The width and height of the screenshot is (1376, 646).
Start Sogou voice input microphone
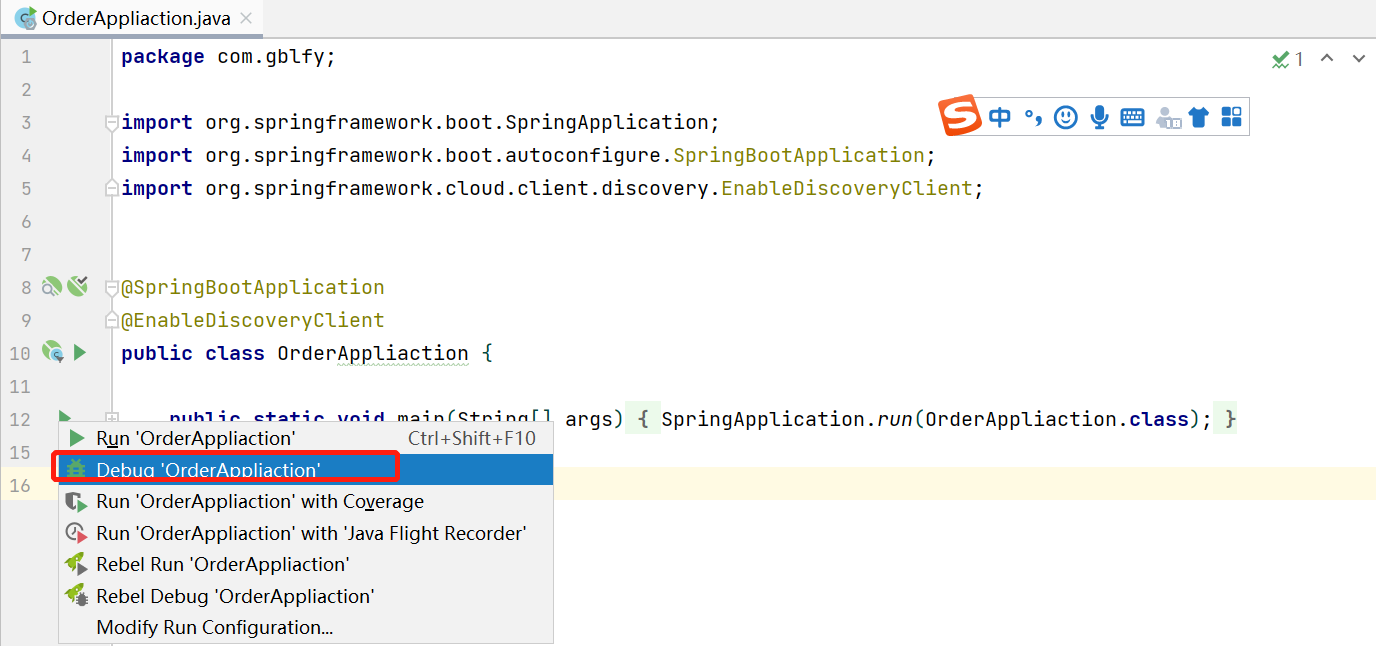coord(1099,118)
